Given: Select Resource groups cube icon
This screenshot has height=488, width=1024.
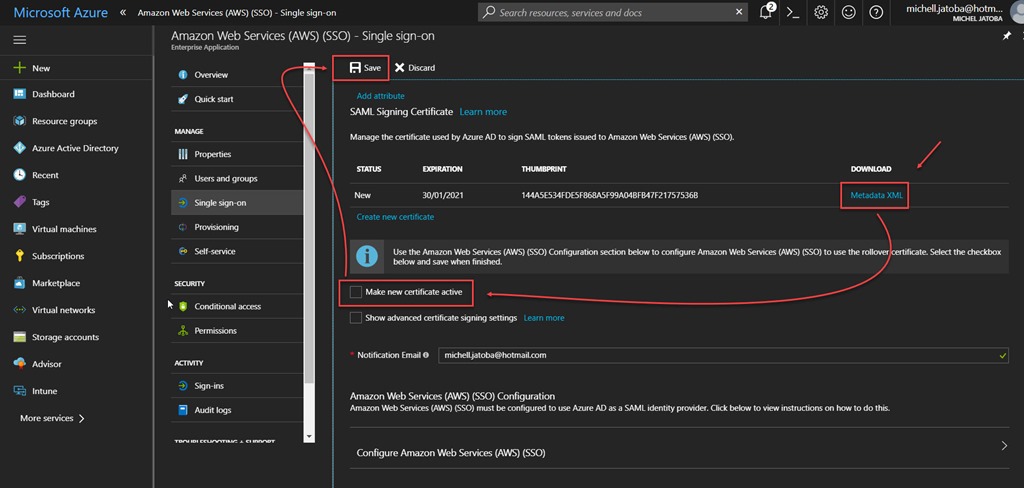Looking at the screenshot, I should [20, 121].
